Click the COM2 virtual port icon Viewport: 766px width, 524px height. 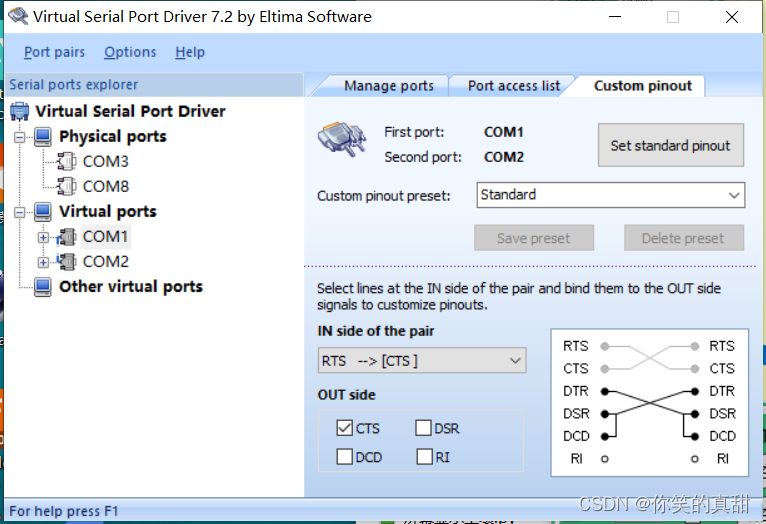click(66, 262)
